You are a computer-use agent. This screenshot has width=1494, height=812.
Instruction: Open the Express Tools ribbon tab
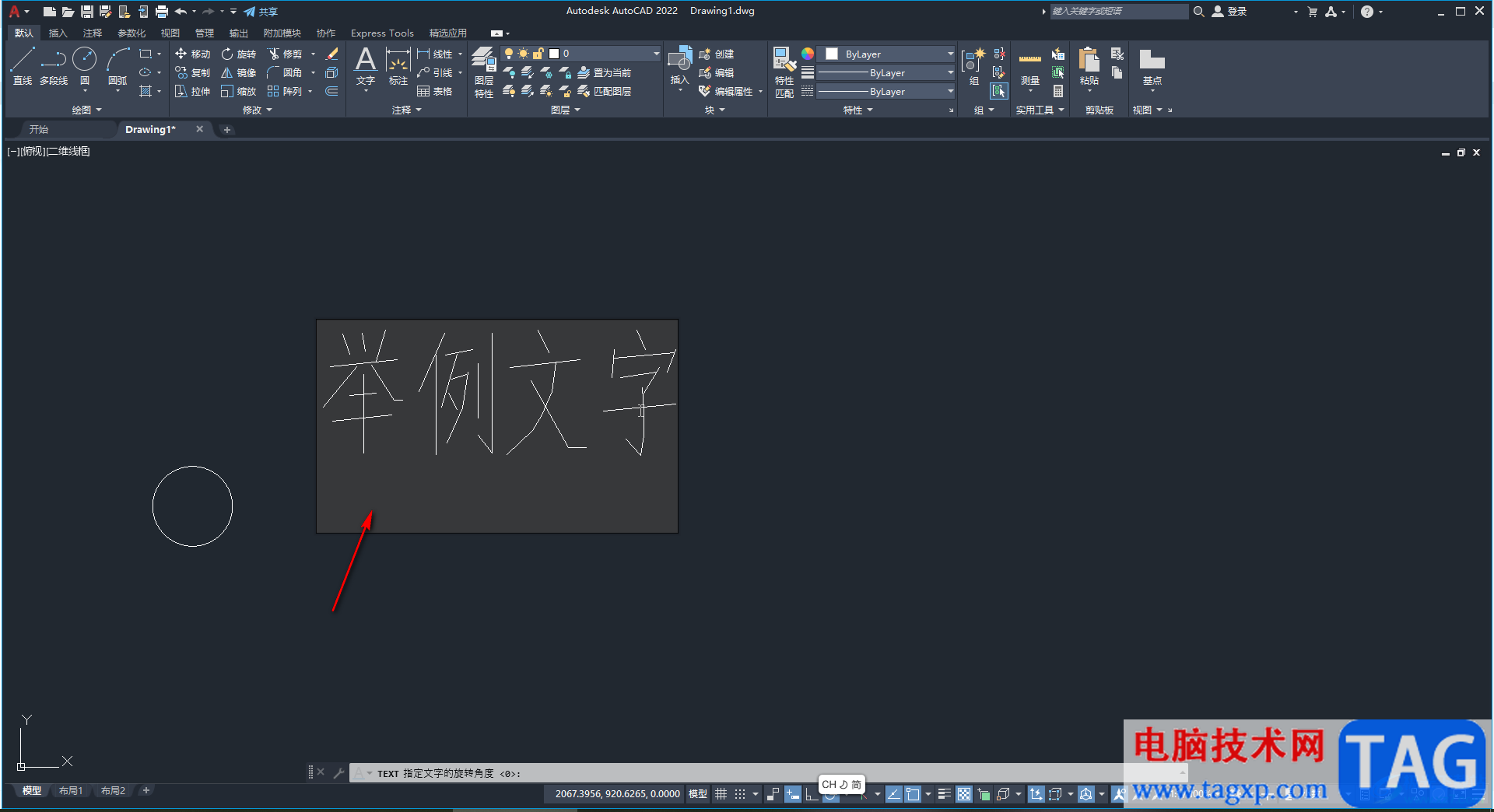382,33
